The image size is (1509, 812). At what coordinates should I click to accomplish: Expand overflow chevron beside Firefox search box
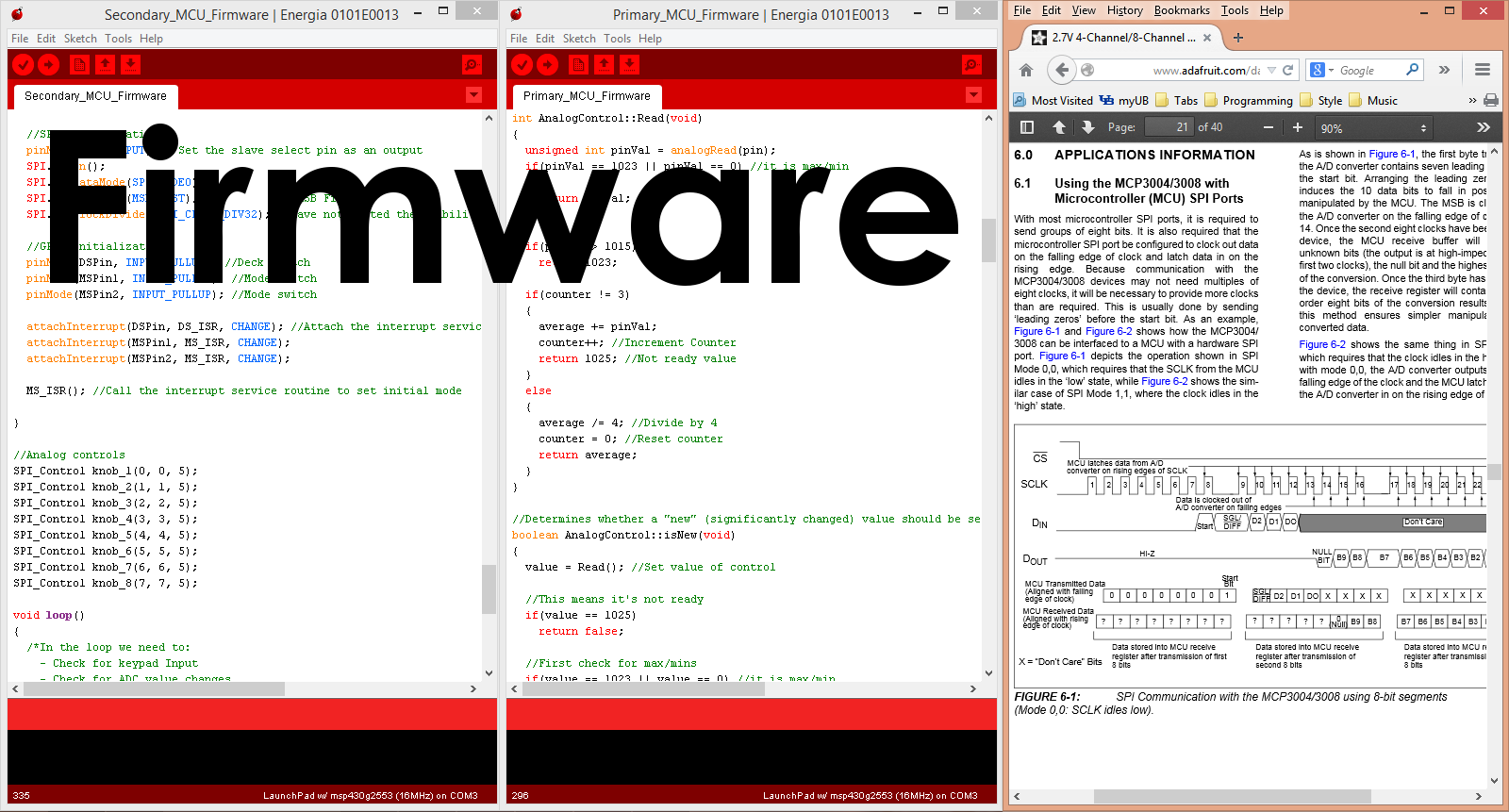1444,70
